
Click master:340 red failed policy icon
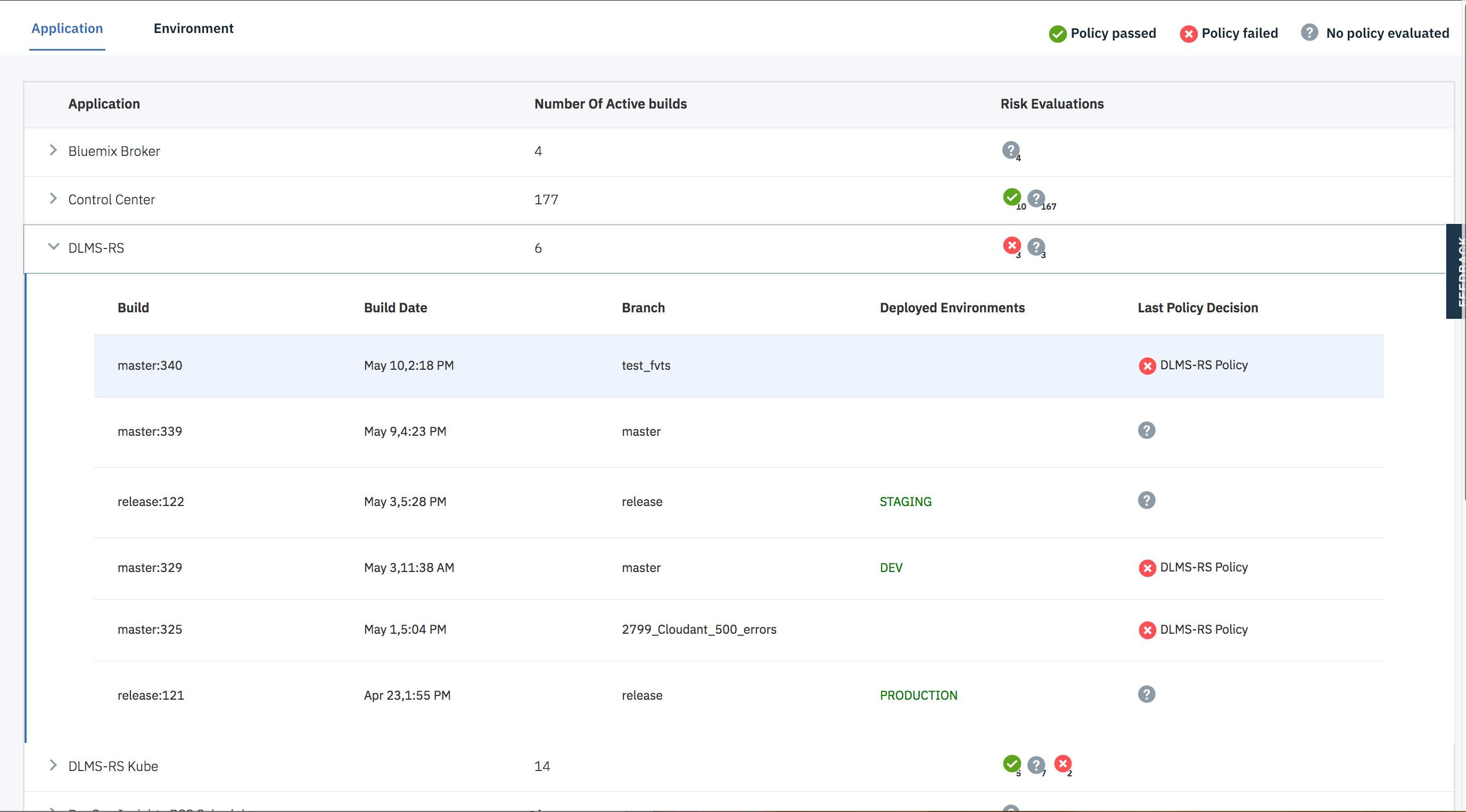pos(1147,366)
